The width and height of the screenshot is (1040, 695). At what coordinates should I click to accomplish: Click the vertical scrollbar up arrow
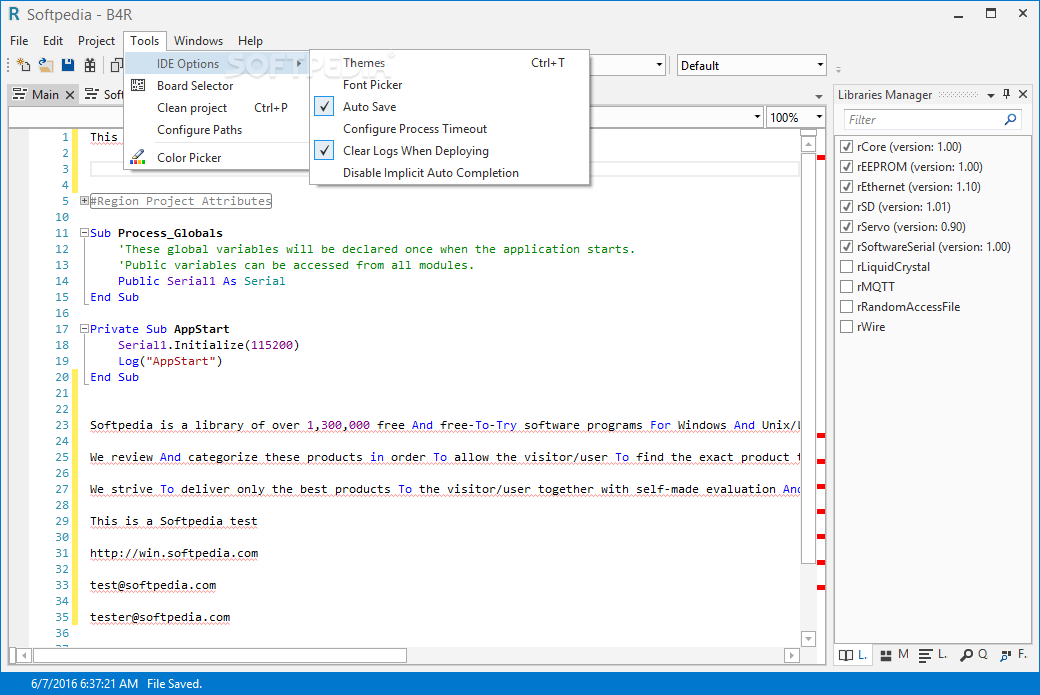click(808, 144)
